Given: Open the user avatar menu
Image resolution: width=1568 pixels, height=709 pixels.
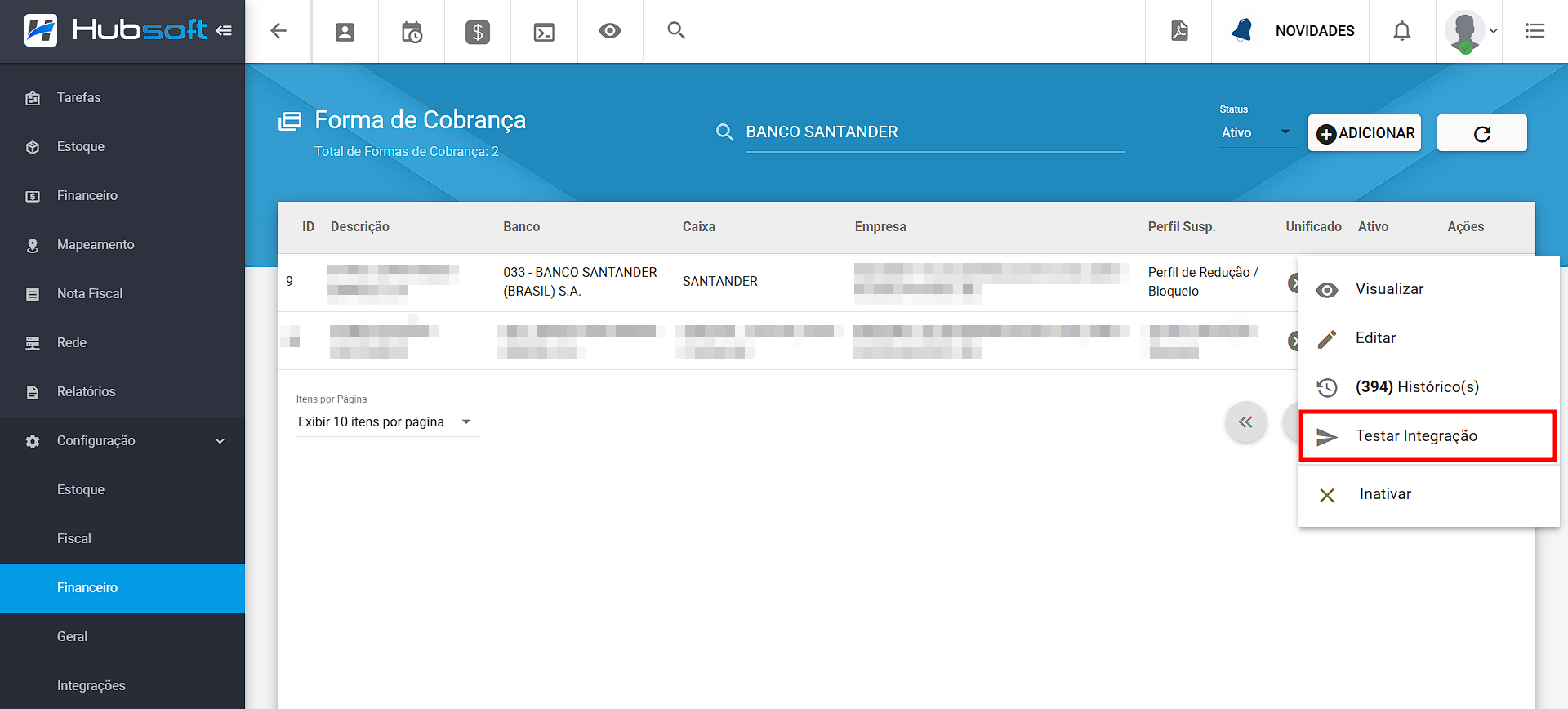Looking at the screenshot, I should pyautogui.click(x=1470, y=31).
